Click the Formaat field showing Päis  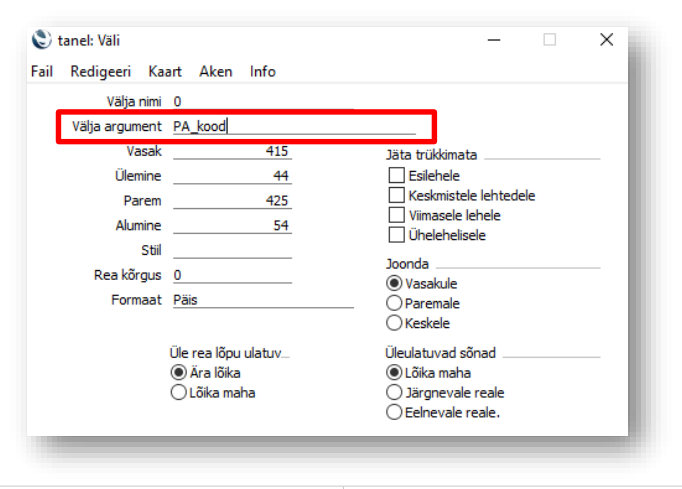(x=263, y=300)
